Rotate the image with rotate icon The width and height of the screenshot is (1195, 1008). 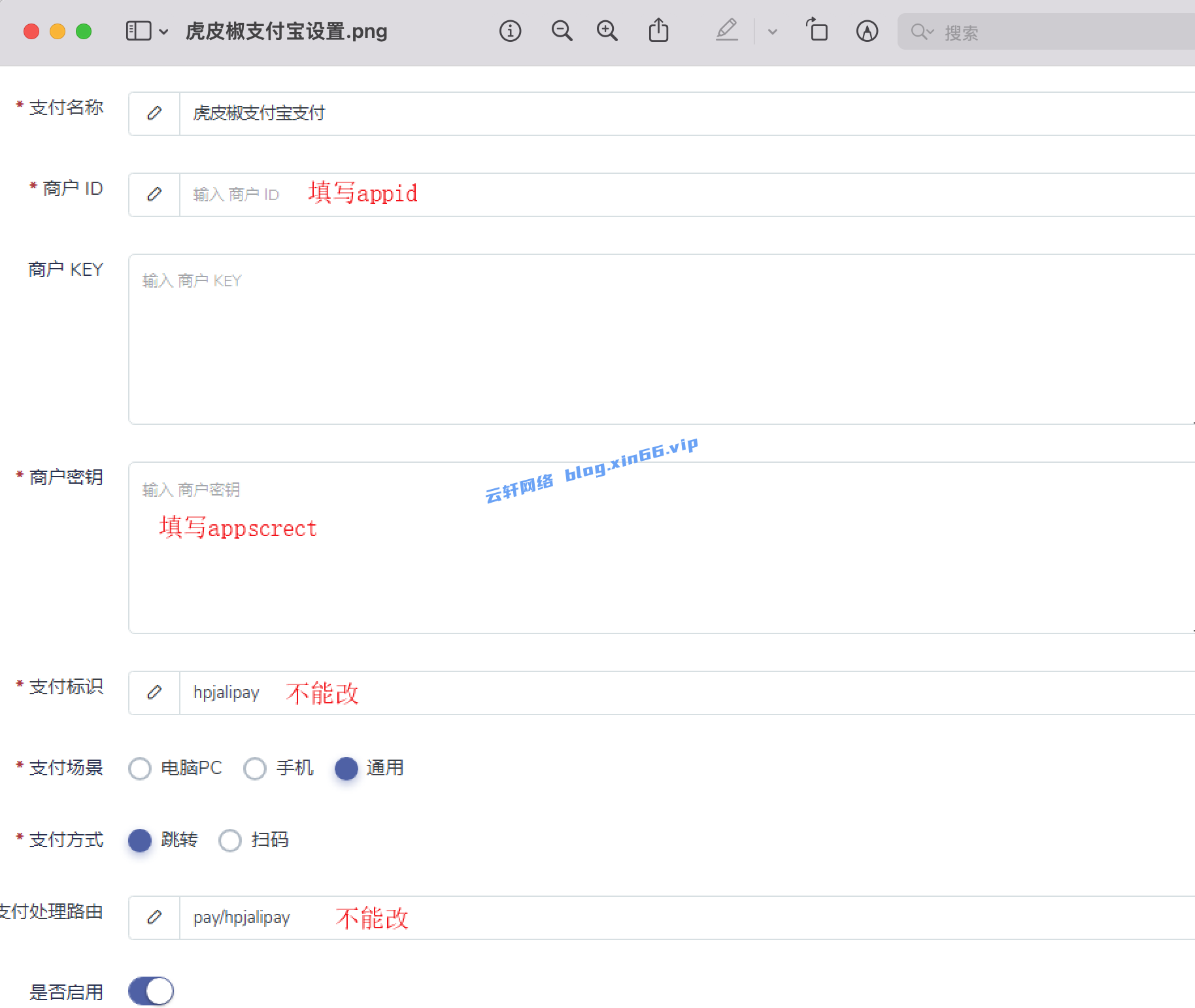tap(816, 30)
